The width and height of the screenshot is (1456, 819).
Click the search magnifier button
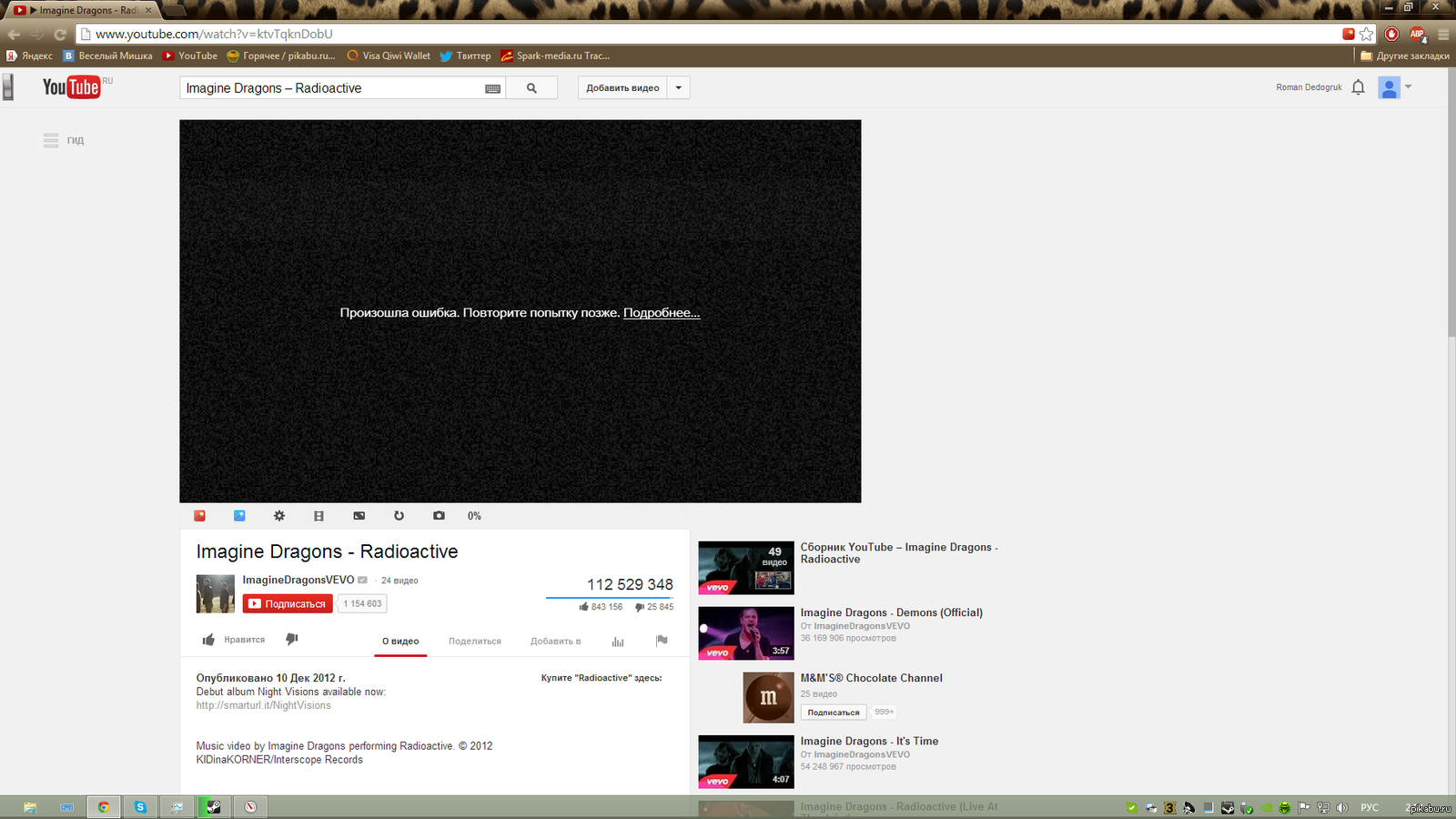click(x=531, y=88)
